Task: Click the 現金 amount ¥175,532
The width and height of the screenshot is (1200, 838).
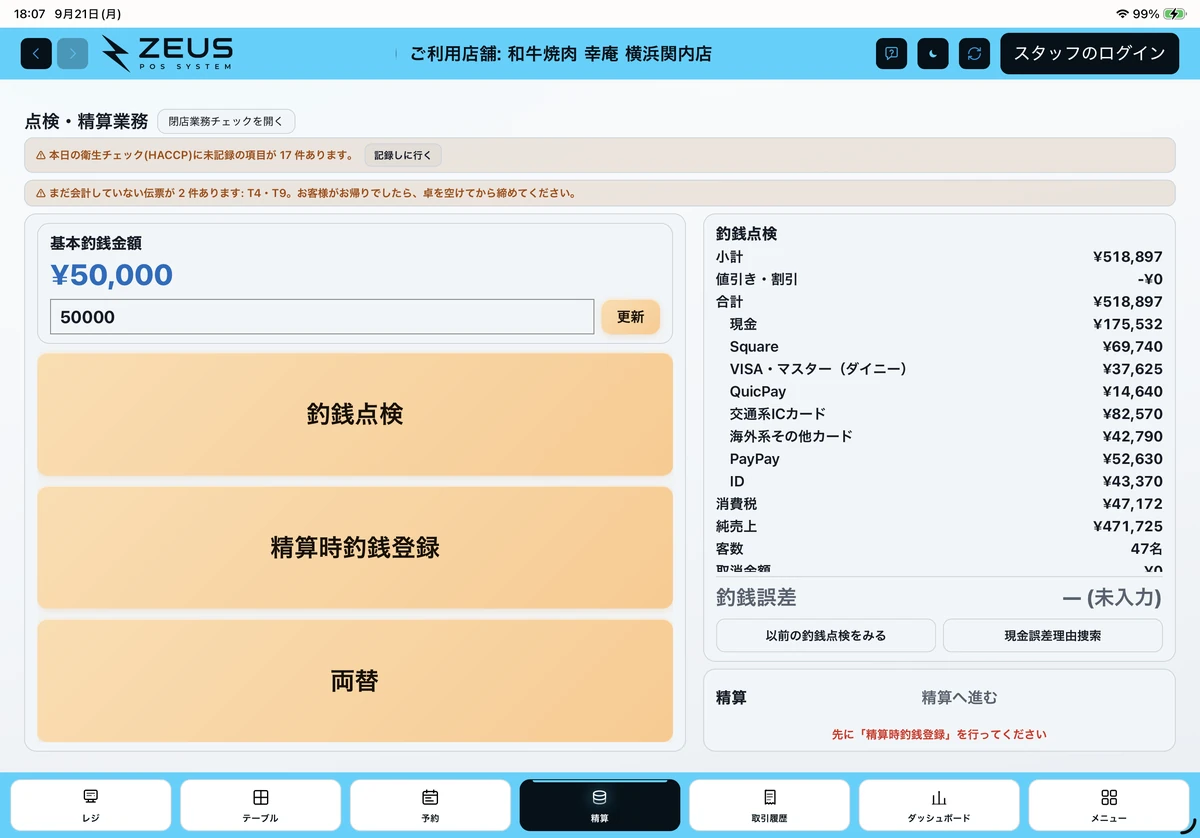Action: [x=1128, y=324]
